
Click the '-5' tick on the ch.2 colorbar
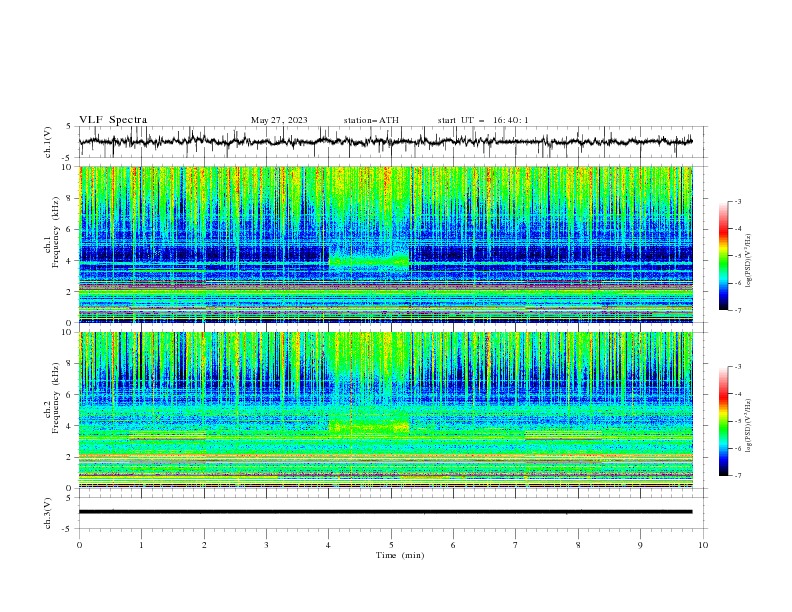[738, 421]
